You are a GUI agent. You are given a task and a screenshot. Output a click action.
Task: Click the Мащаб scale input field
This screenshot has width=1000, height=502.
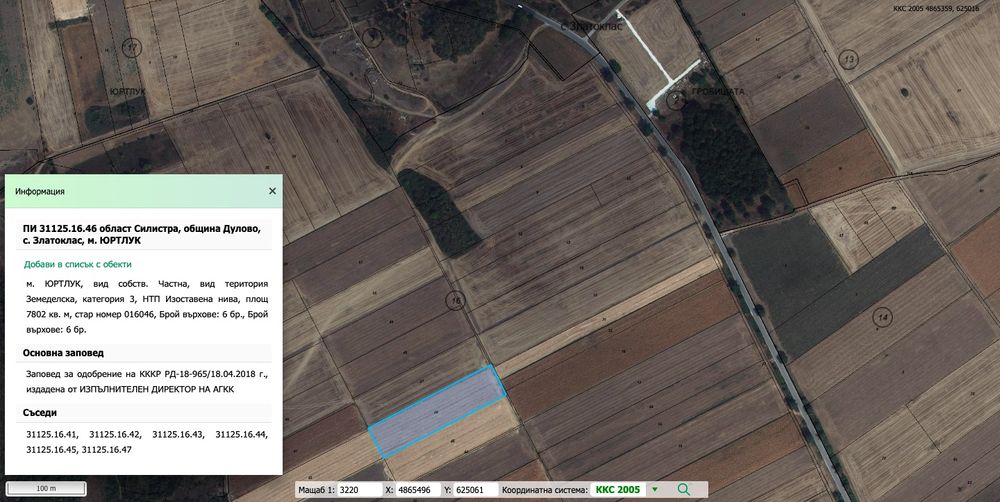click(x=358, y=490)
